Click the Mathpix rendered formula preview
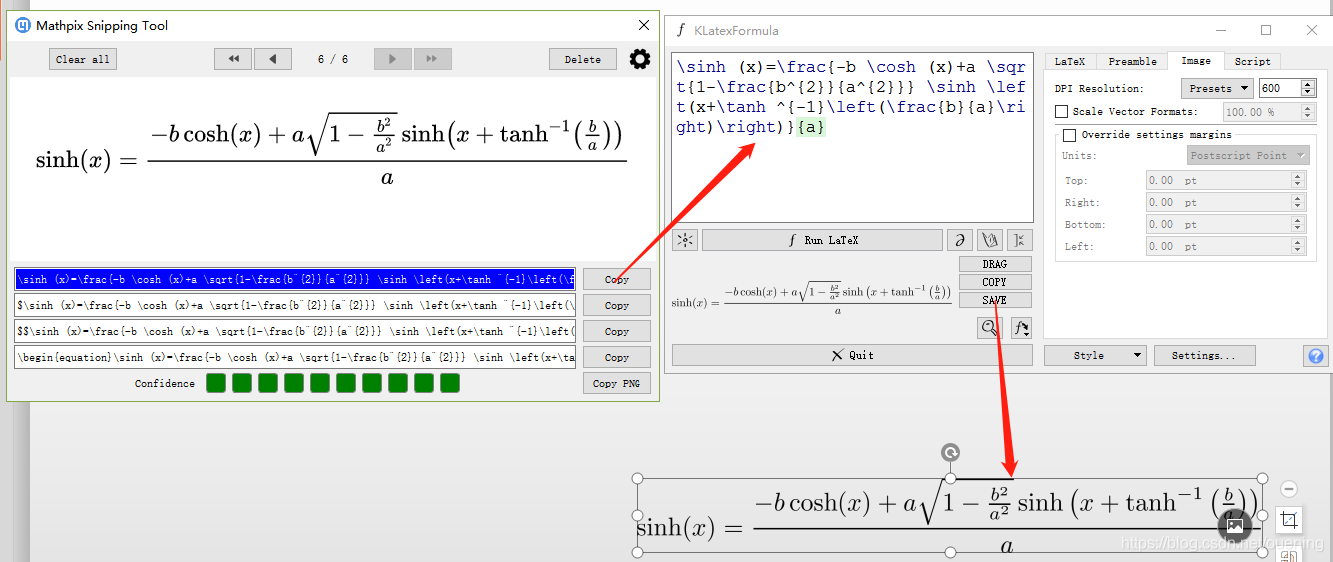 pos(331,148)
